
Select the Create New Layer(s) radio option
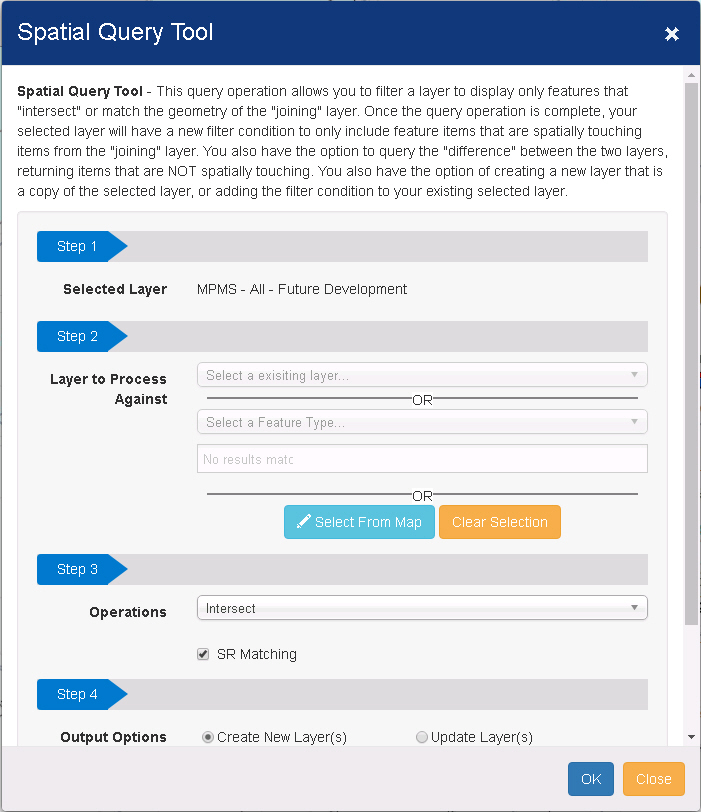[208, 737]
